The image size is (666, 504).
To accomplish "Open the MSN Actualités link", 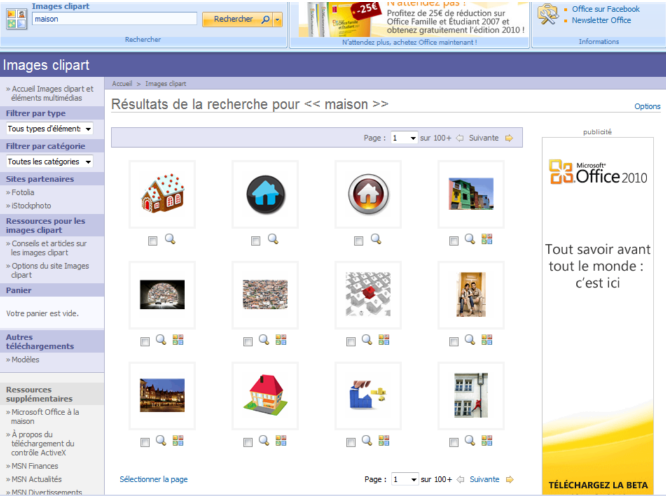I will [36, 479].
